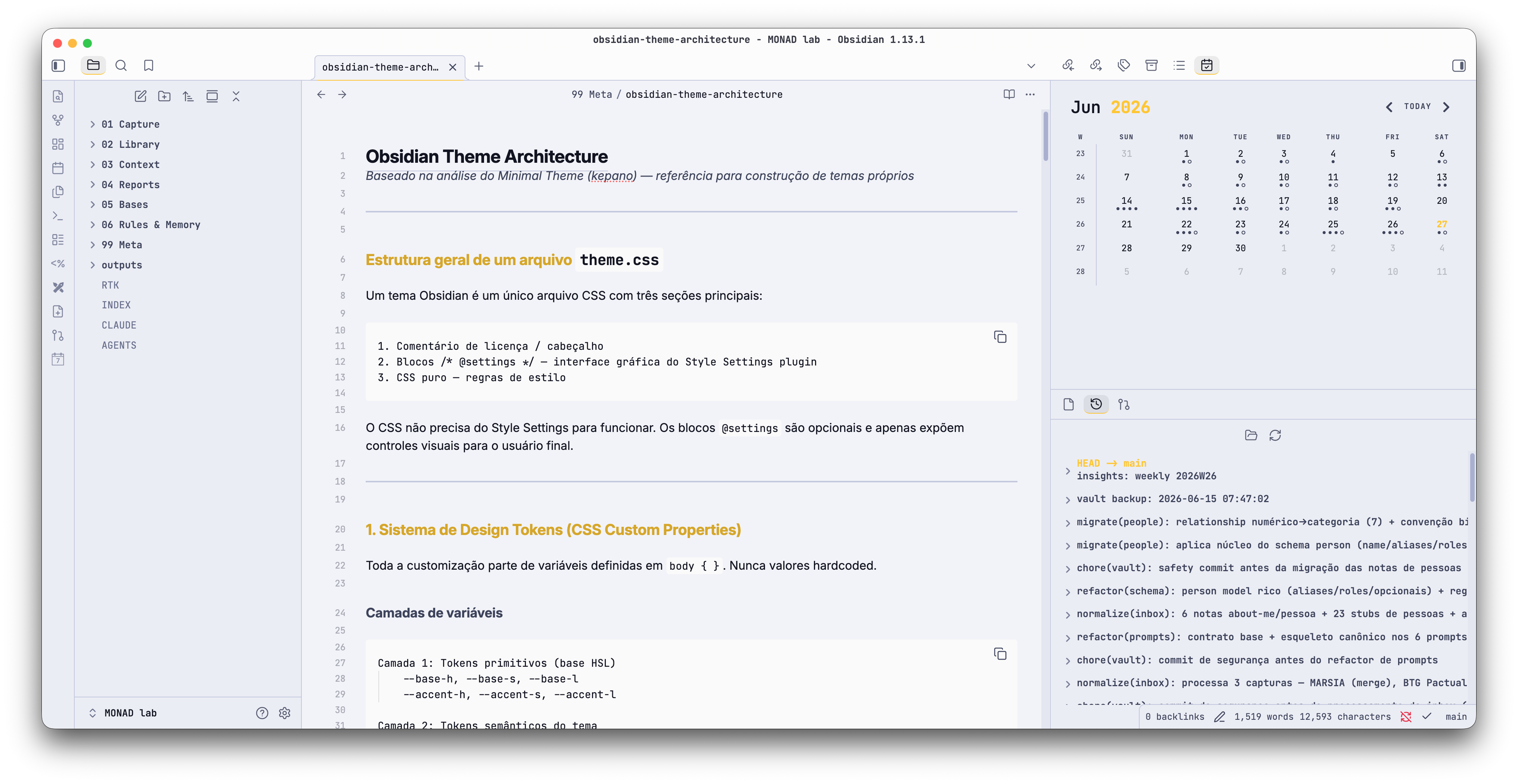The width and height of the screenshot is (1518, 784).
Task: Open the daily note for June 27
Action: click(1442, 226)
